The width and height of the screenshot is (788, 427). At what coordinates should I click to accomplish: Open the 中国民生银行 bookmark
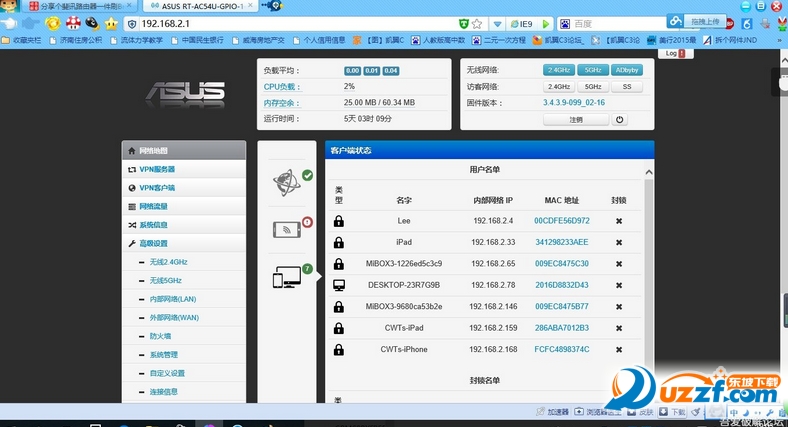click(198, 40)
